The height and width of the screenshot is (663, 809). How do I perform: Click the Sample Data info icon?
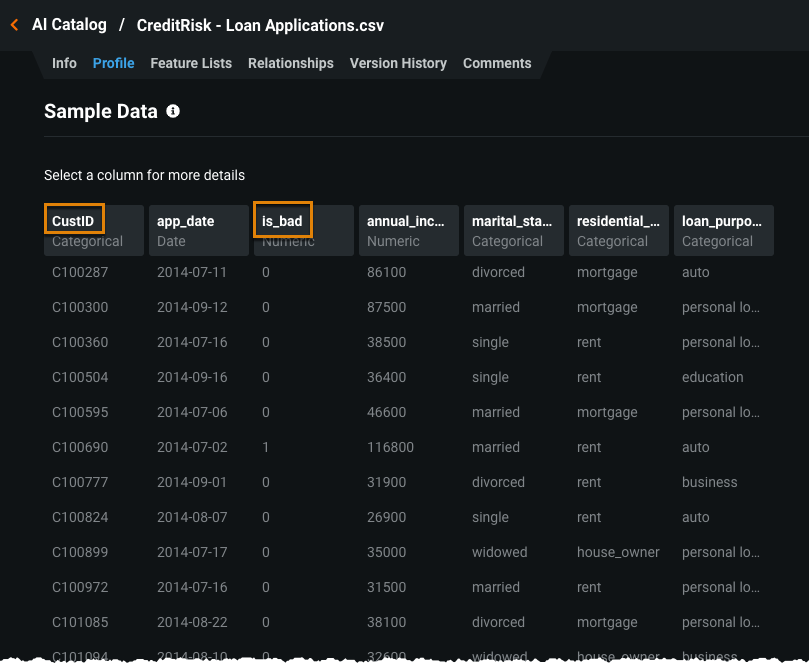pos(173,111)
